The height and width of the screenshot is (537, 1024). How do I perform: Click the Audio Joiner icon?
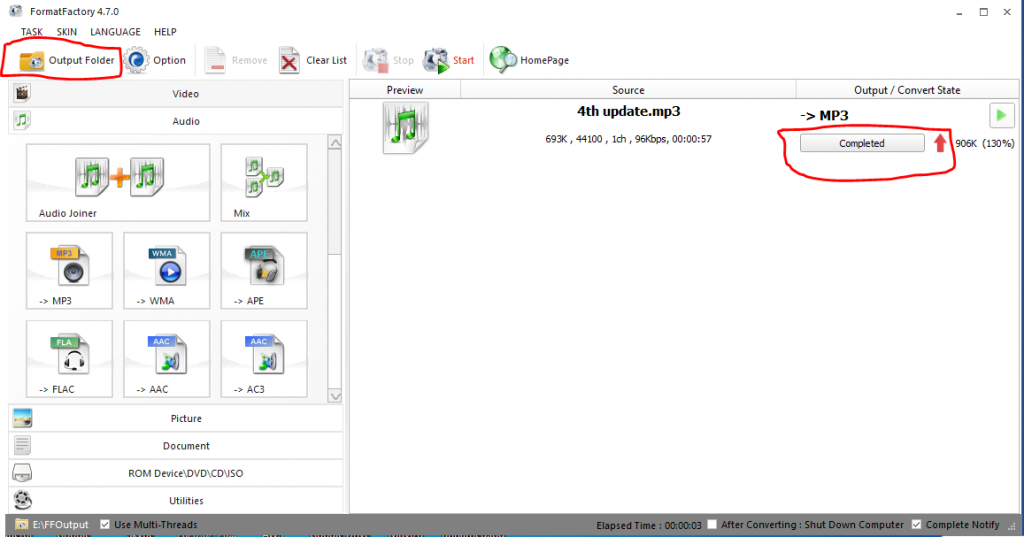click(117, 178)
